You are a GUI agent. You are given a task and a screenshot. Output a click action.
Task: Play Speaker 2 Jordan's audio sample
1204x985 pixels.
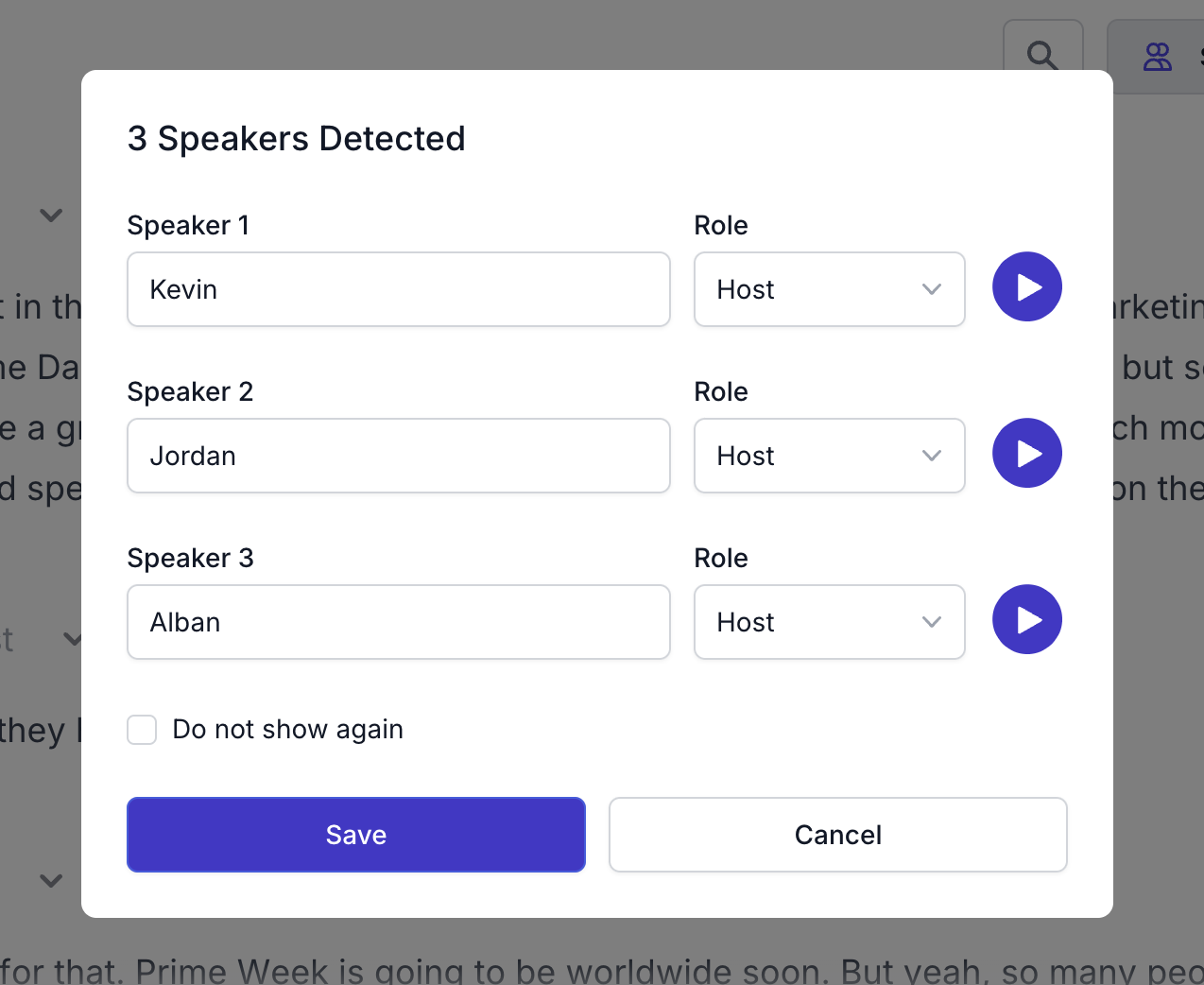click(x=1027, y=453)
